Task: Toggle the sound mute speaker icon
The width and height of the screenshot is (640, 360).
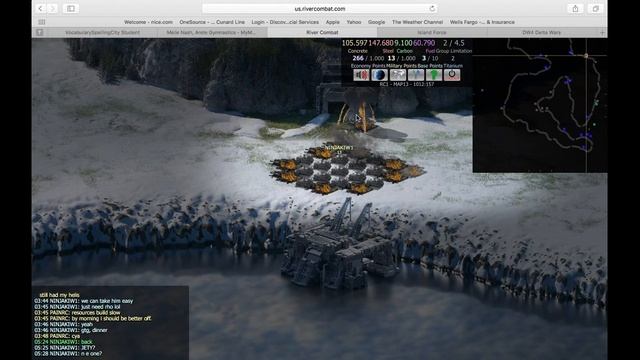Action: (361, 75)
